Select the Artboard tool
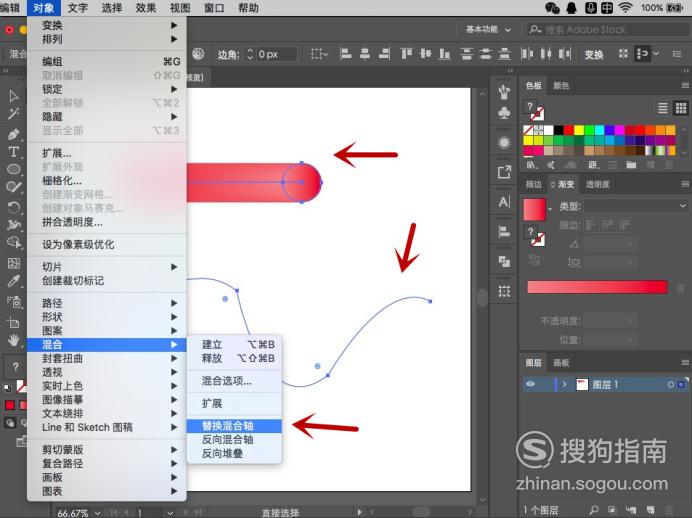Viewport: 692px width, 518px height. tap(14, 322)
